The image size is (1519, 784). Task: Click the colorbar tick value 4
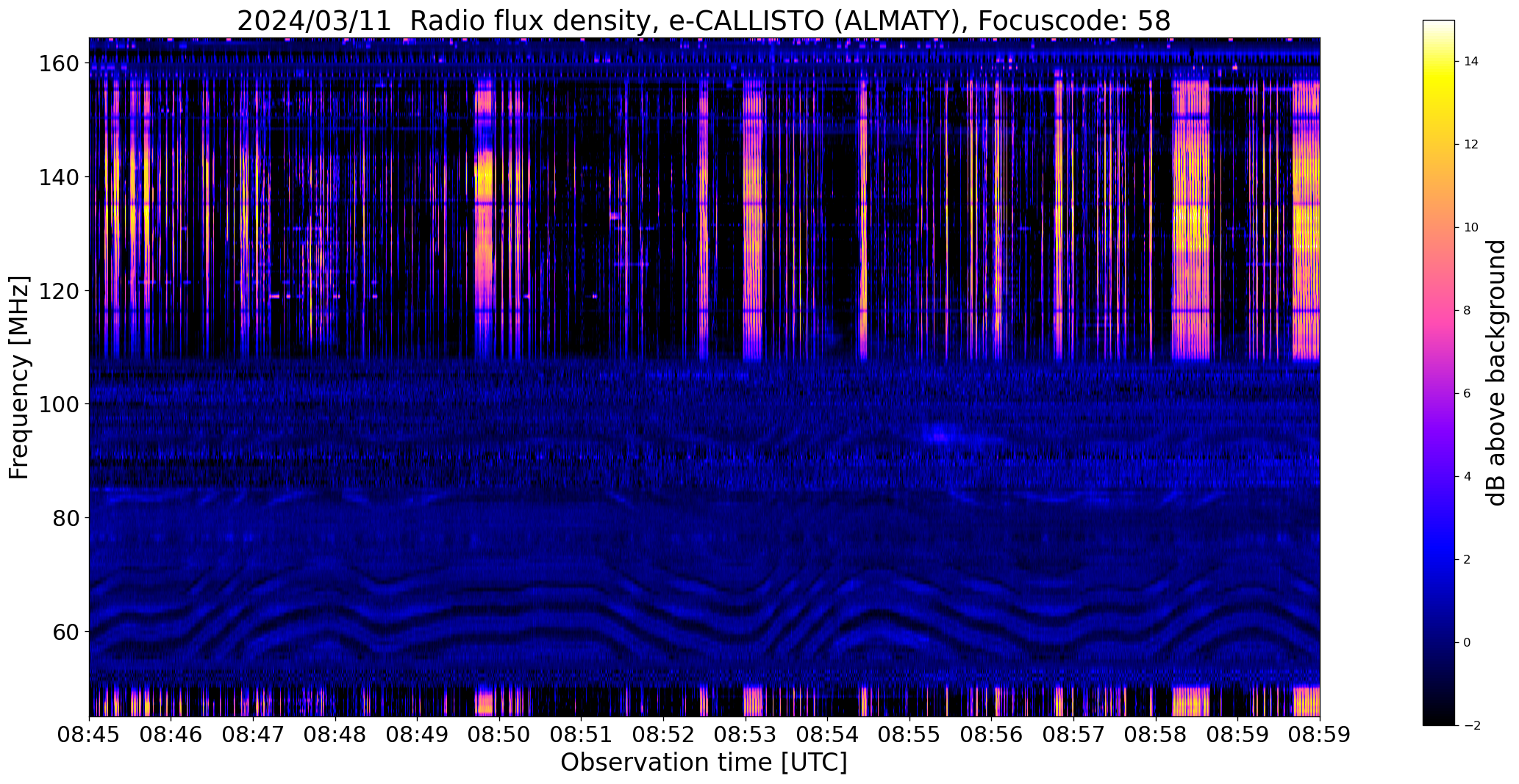click(1468, 477)
